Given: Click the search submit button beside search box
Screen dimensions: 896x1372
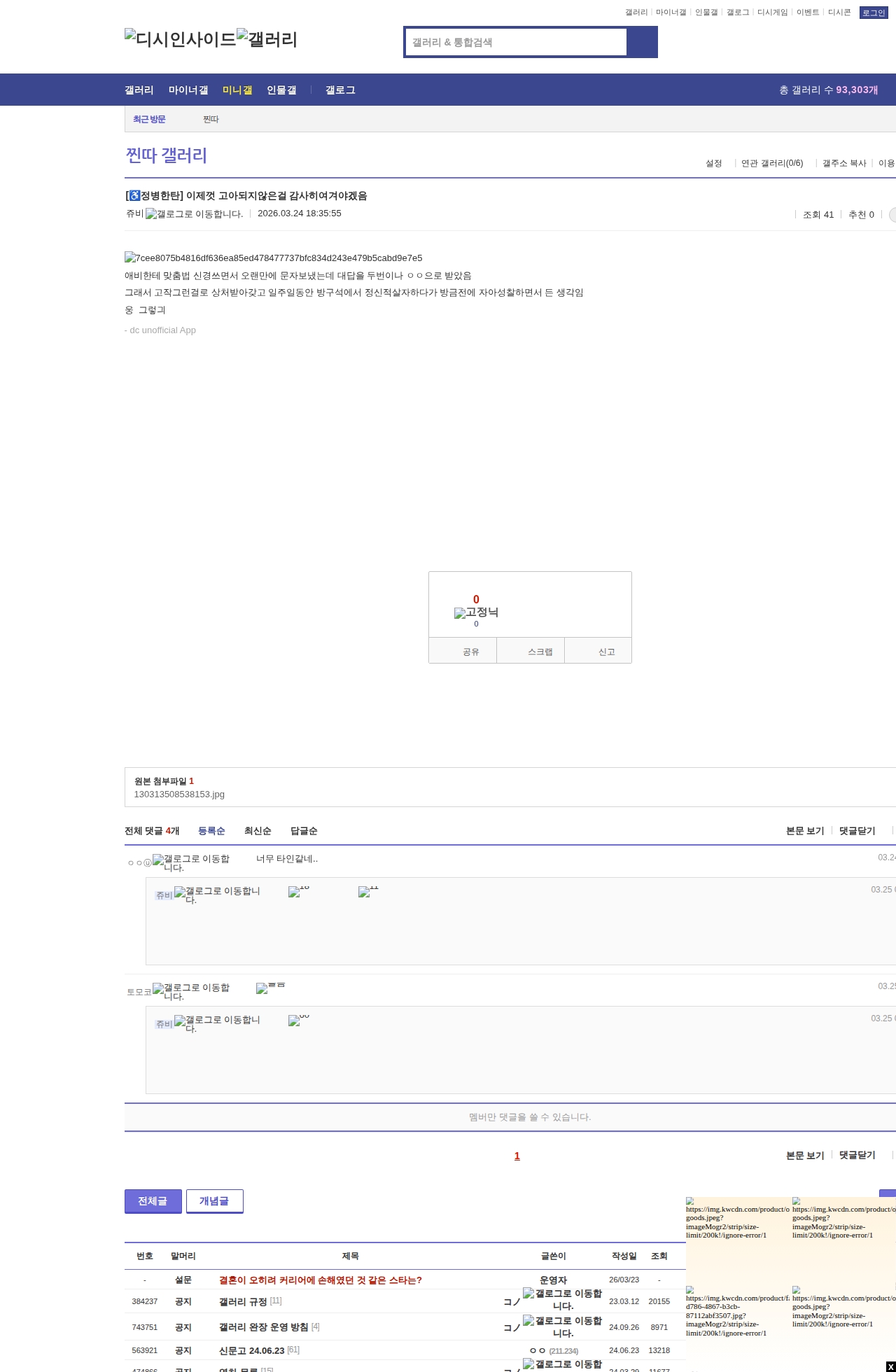Looking at the screenshot, I should pos(642,42).
